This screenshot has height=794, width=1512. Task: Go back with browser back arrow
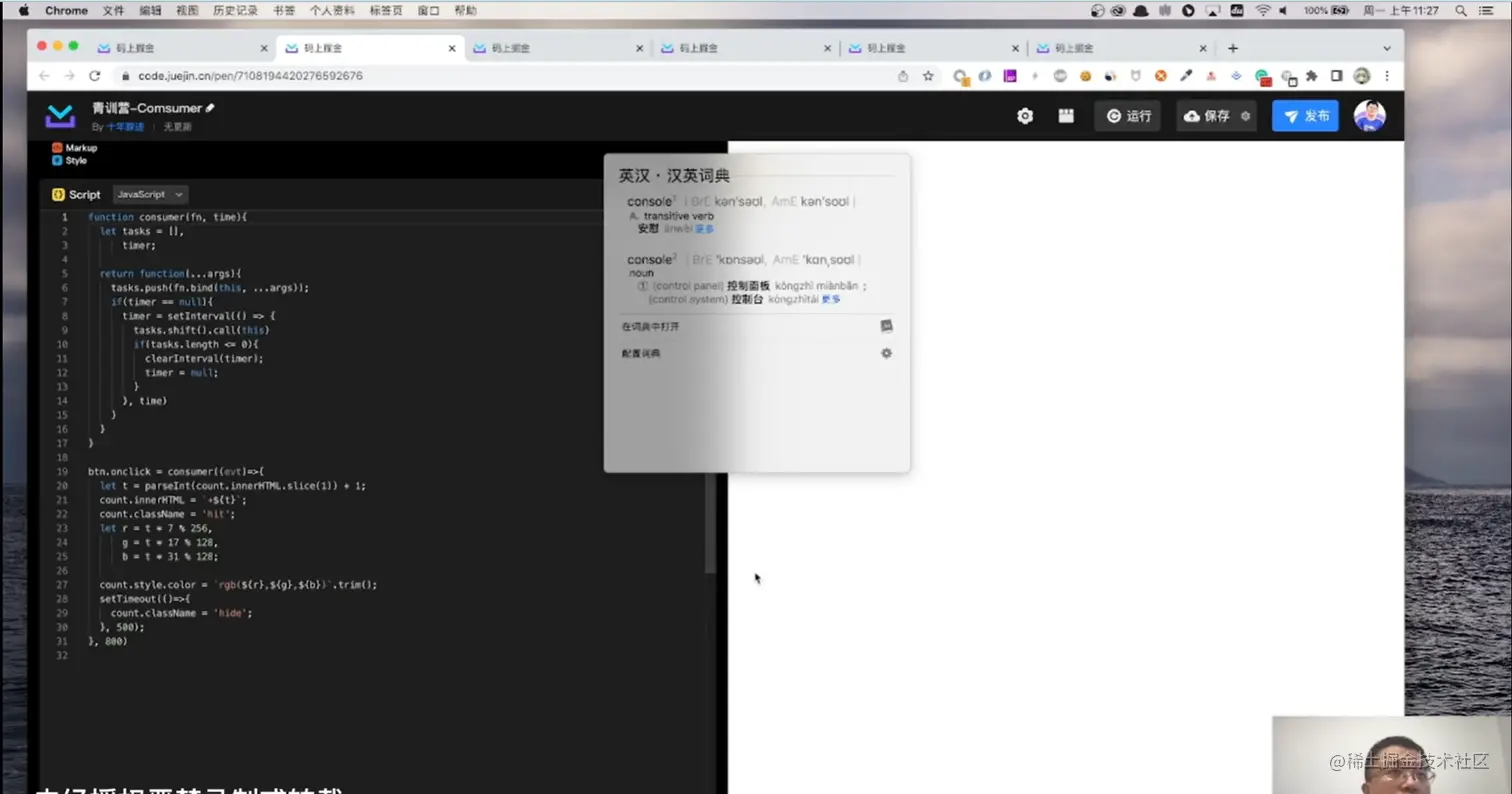coord(44,76)
